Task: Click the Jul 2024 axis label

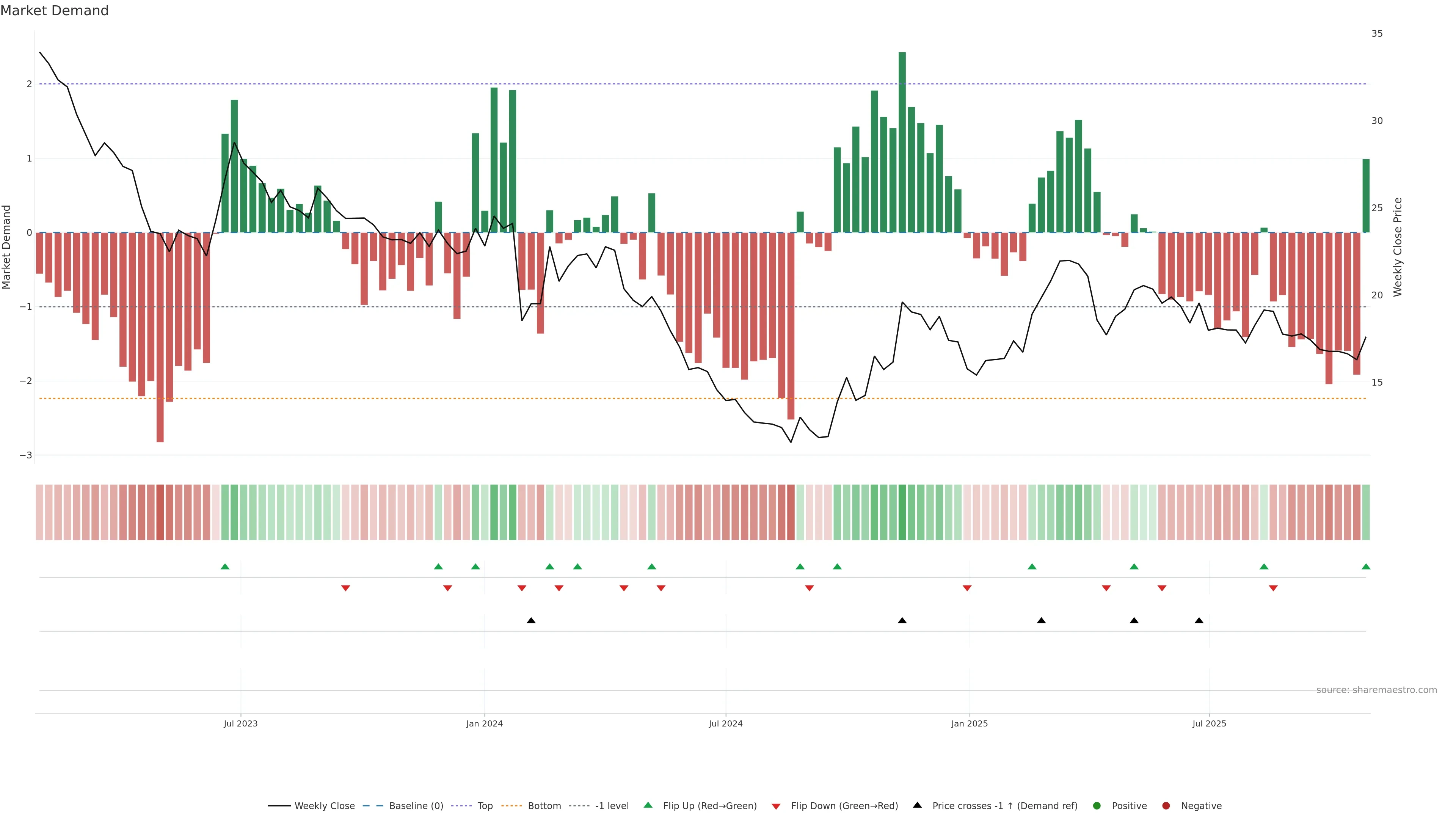Action: coord(725,723)
